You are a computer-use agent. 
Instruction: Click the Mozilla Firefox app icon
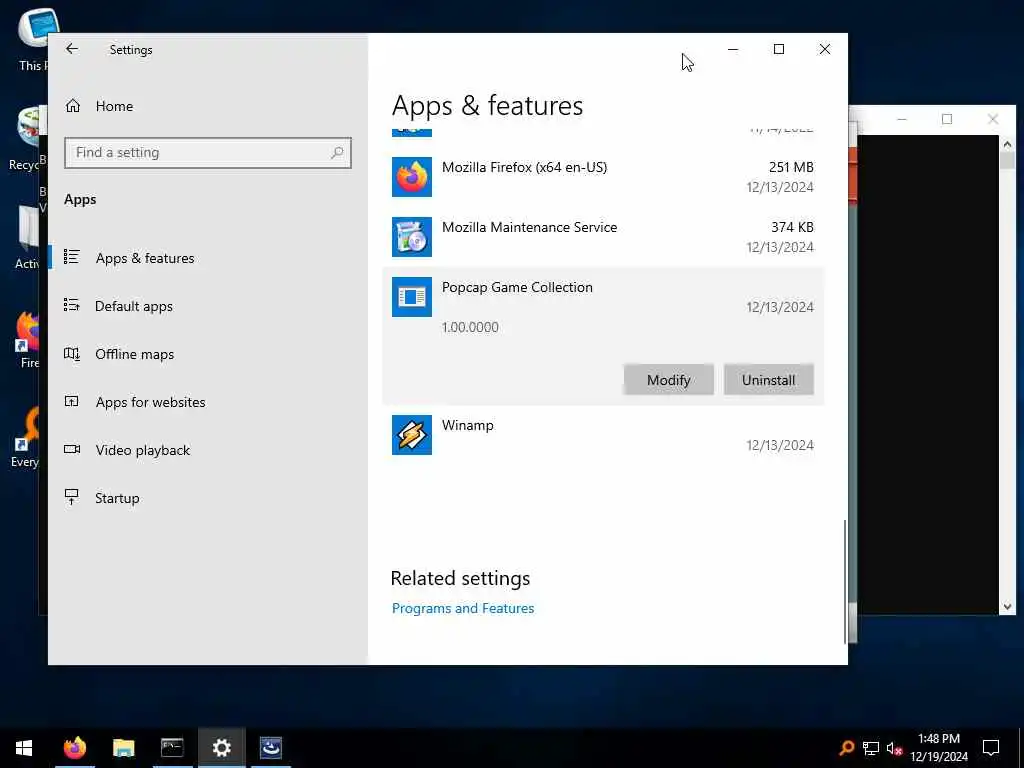click(x=411, y=177)
